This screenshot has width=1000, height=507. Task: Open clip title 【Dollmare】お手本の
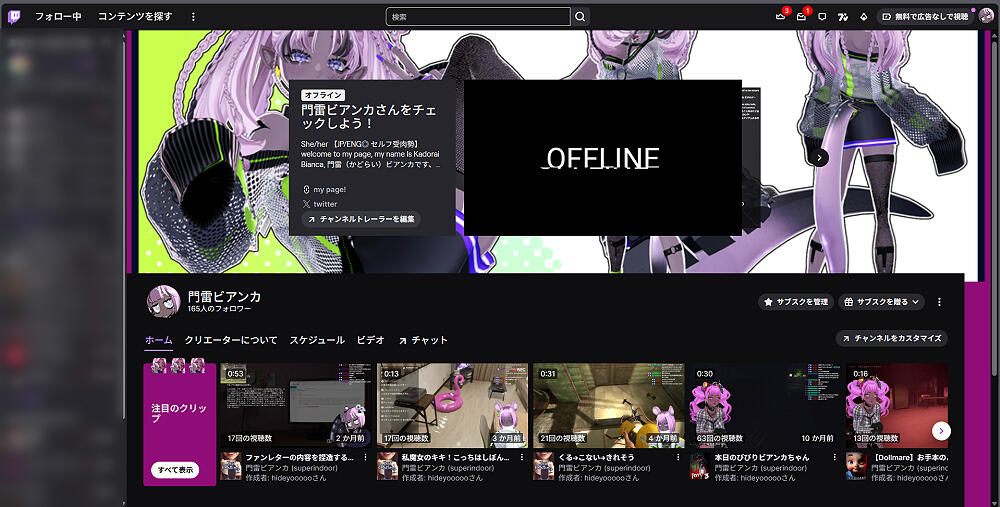tap(909, 457)
